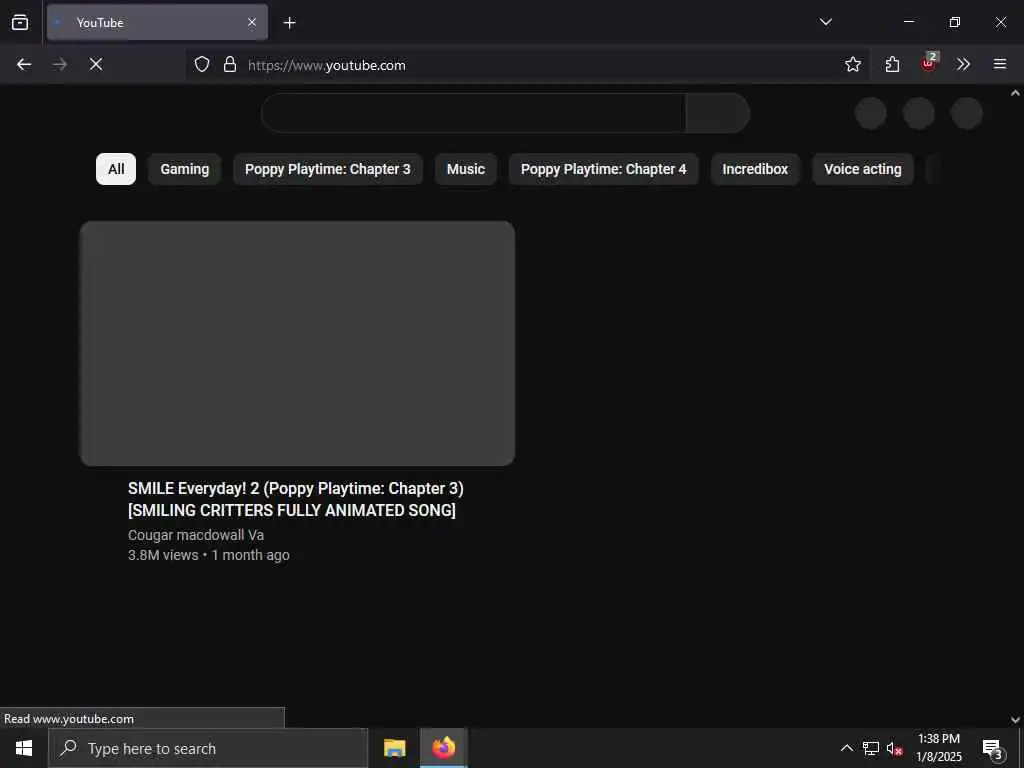Restore down the Firefox window
Viewport: 1024px width, 768px height.
(954, 22)
